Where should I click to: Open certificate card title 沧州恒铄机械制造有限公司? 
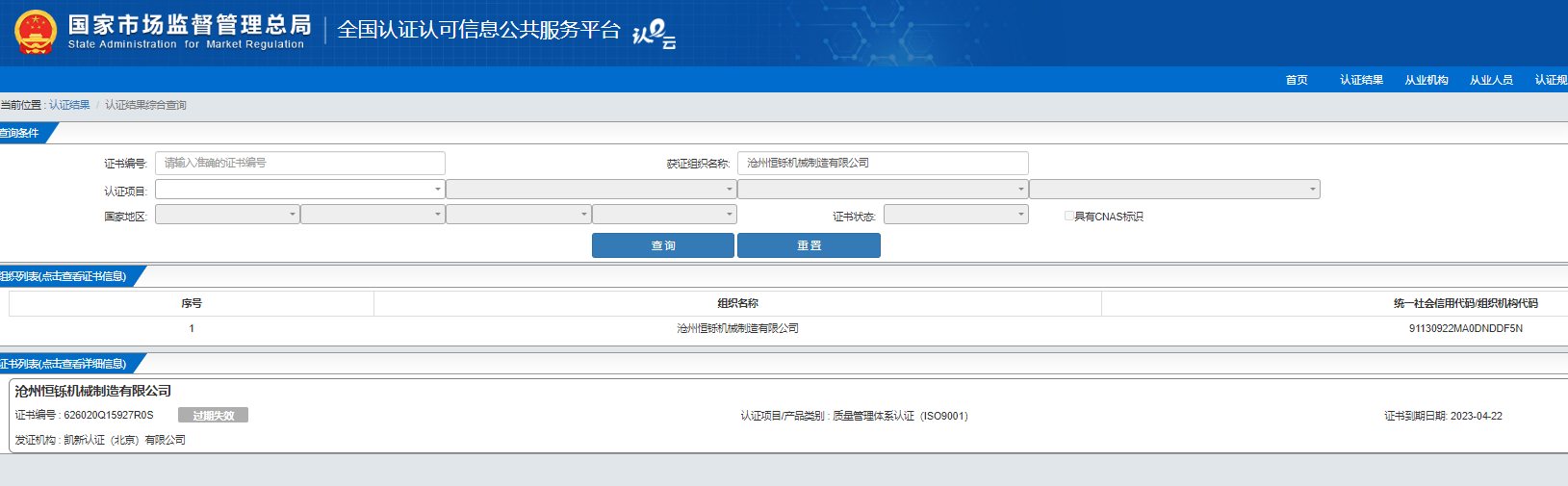point(93,391)
